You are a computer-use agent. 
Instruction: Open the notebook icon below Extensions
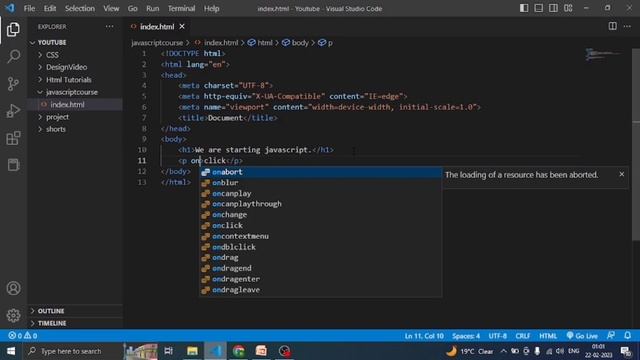[13, 165]
